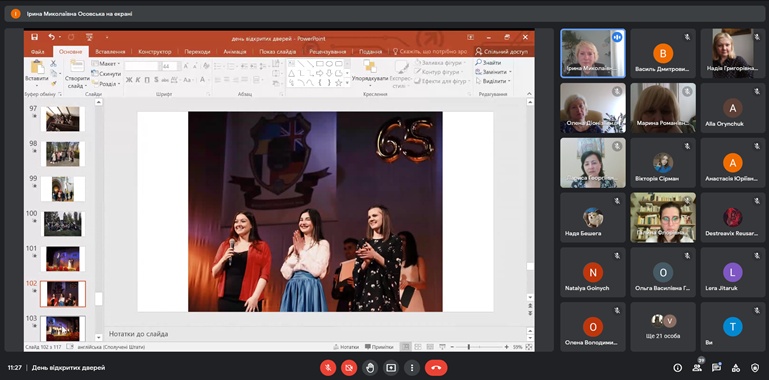The image size is (769, 380).
Task: Open meeting details info icon
Action: [678, 368]
